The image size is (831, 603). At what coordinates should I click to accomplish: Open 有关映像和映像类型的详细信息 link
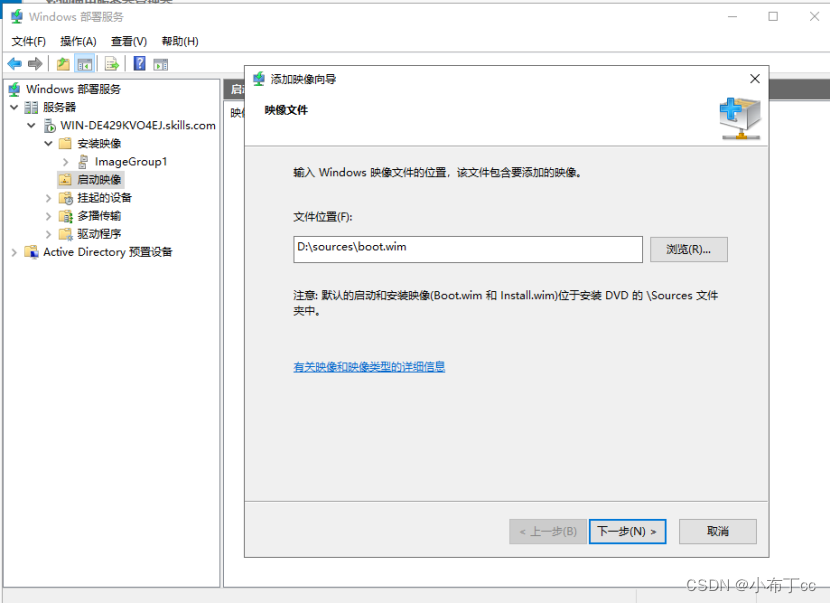[x=369, y=367]
